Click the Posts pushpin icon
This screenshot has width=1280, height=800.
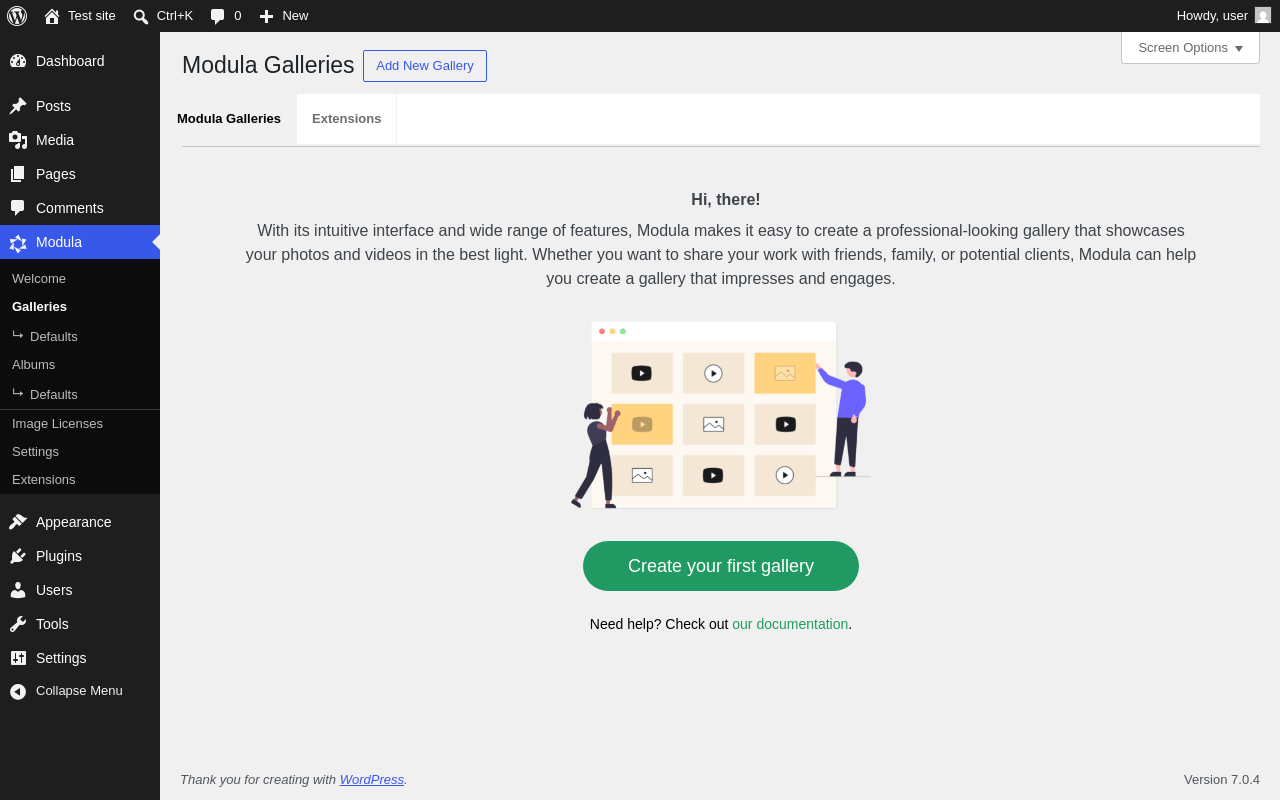pyautogui.click(x=18, y=106)
